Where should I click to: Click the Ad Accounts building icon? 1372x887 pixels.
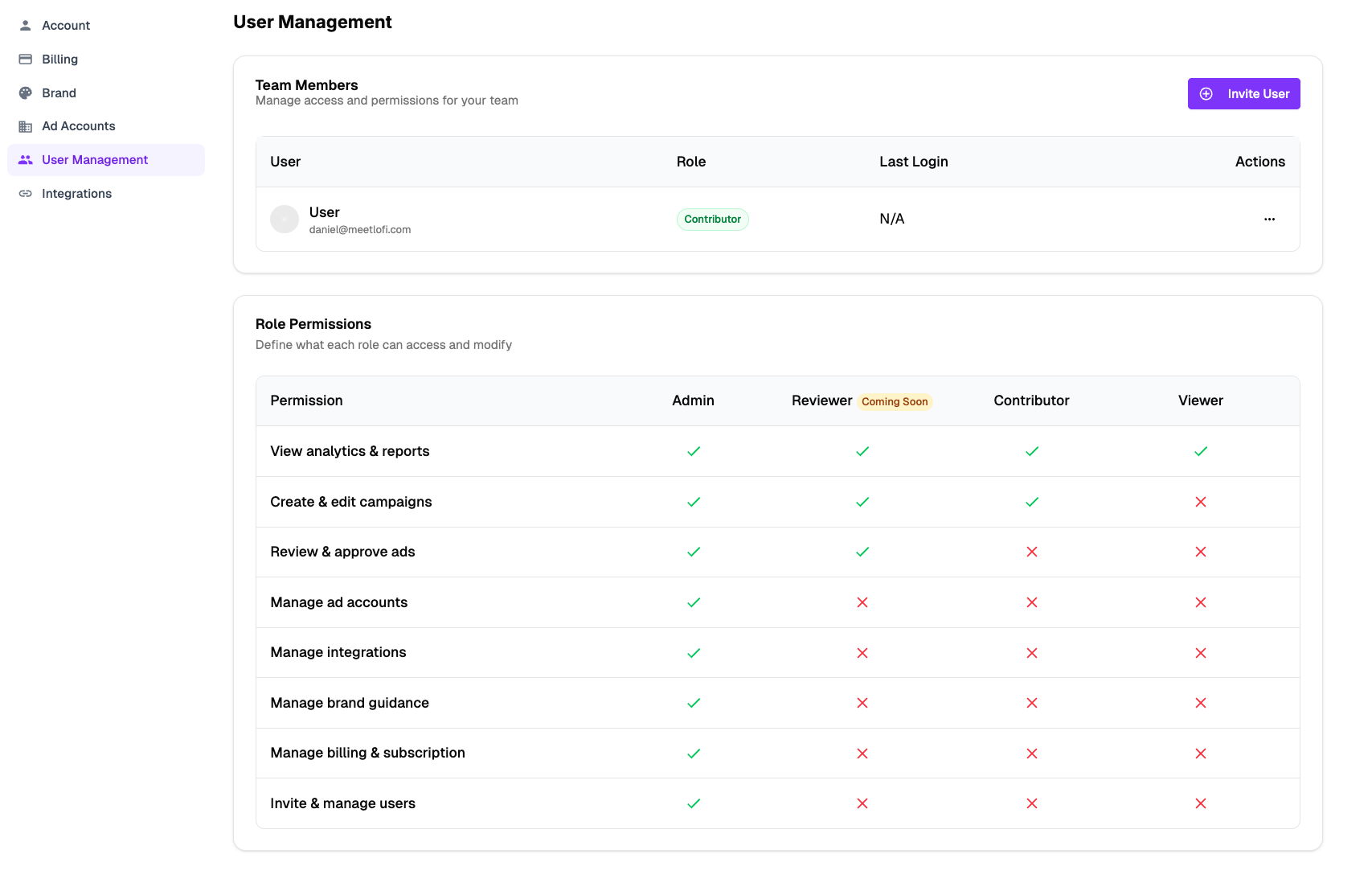[x=25, y=126]
